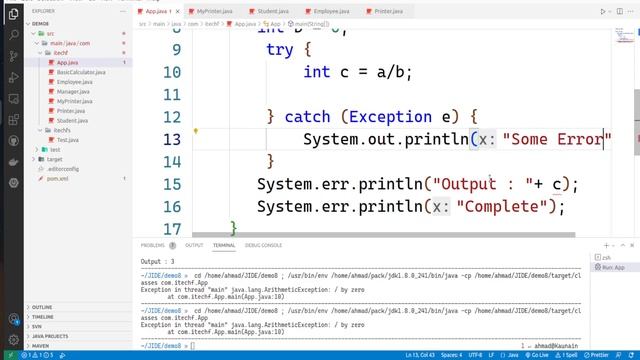Open the GitHub view in activity bar
640x360 pixels.
point(13,141)
